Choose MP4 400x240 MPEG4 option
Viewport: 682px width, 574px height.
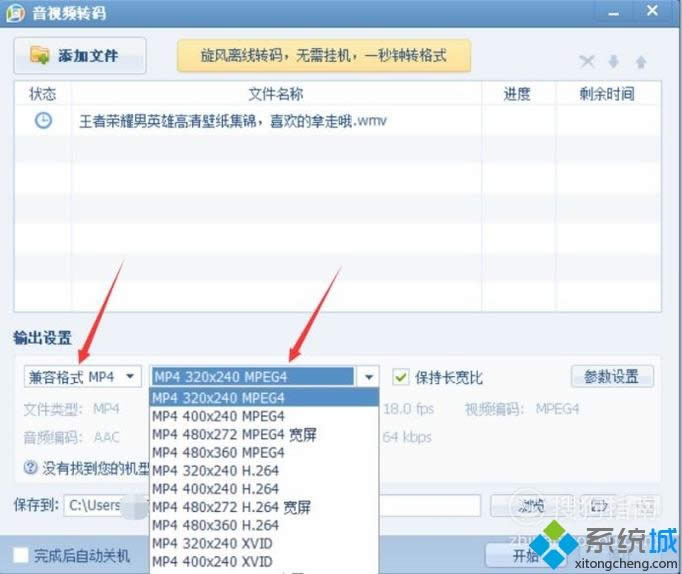[264, 416]
